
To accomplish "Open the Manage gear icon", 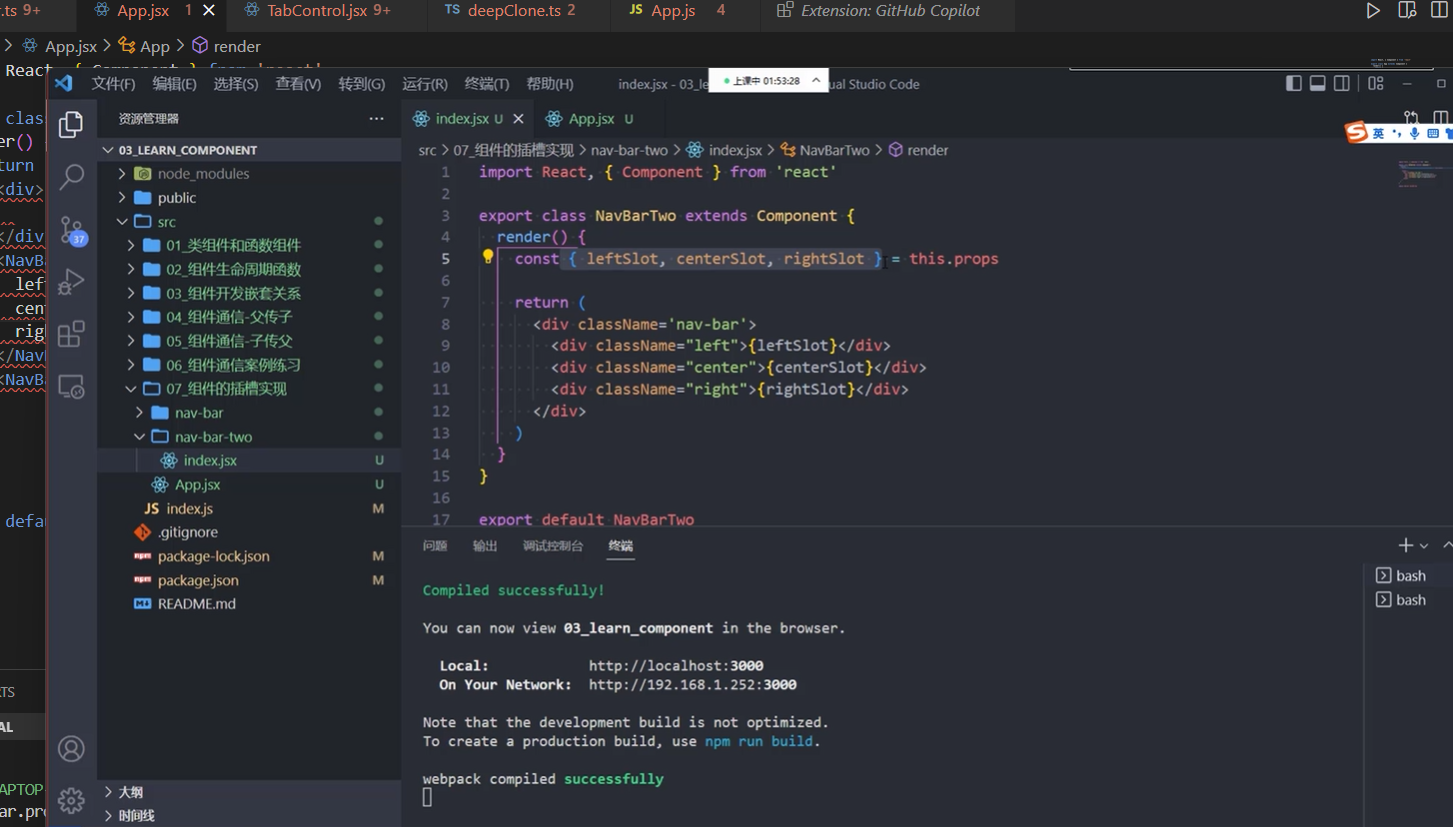I will pos(71,800).
